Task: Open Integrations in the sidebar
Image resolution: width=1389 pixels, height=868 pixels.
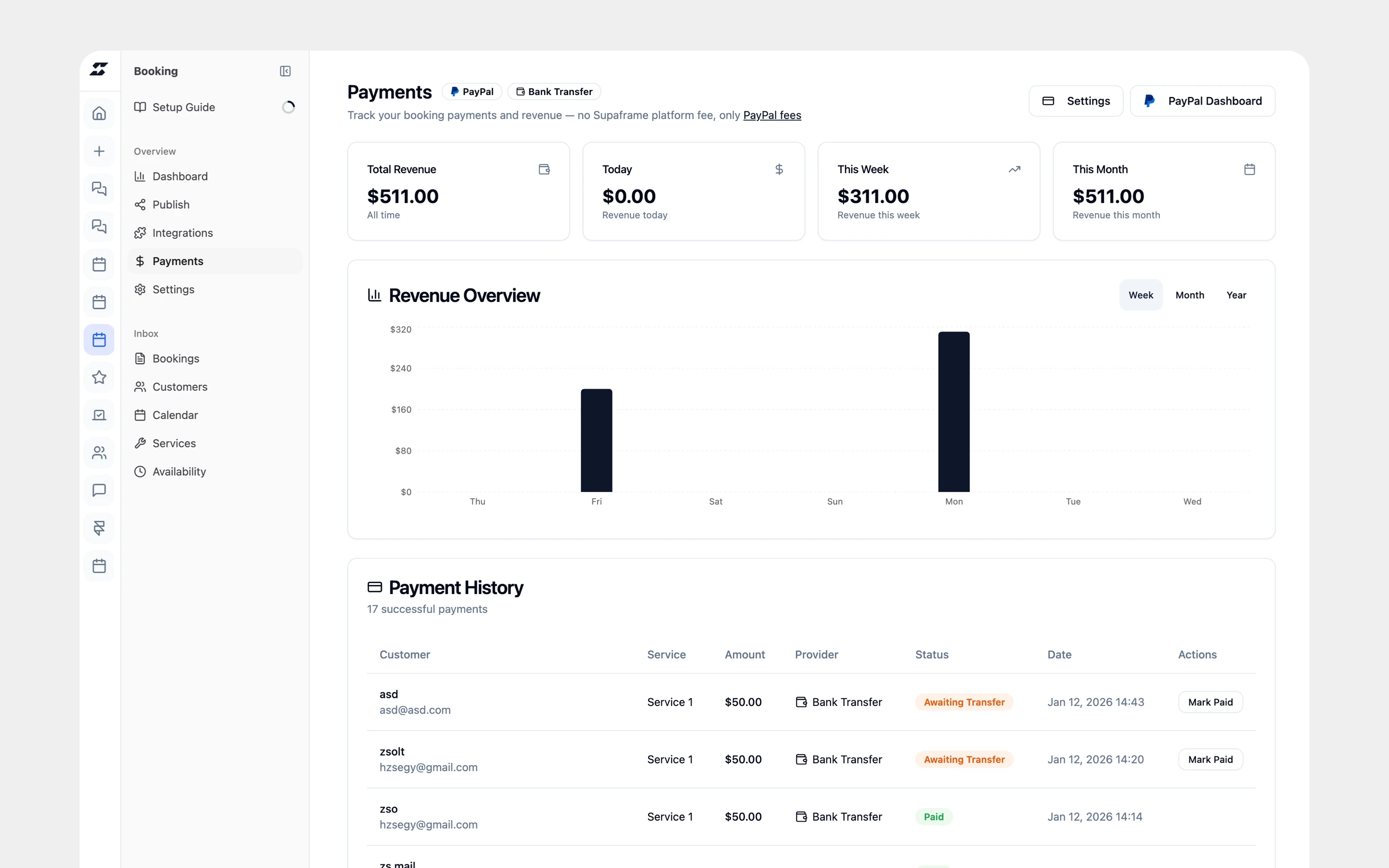Action: click(182, 233)
